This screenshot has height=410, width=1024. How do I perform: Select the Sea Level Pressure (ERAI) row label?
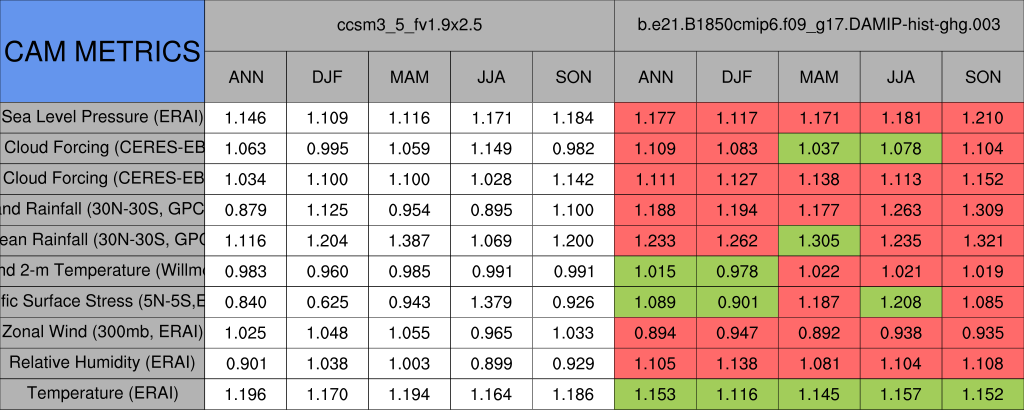(102, 118)
